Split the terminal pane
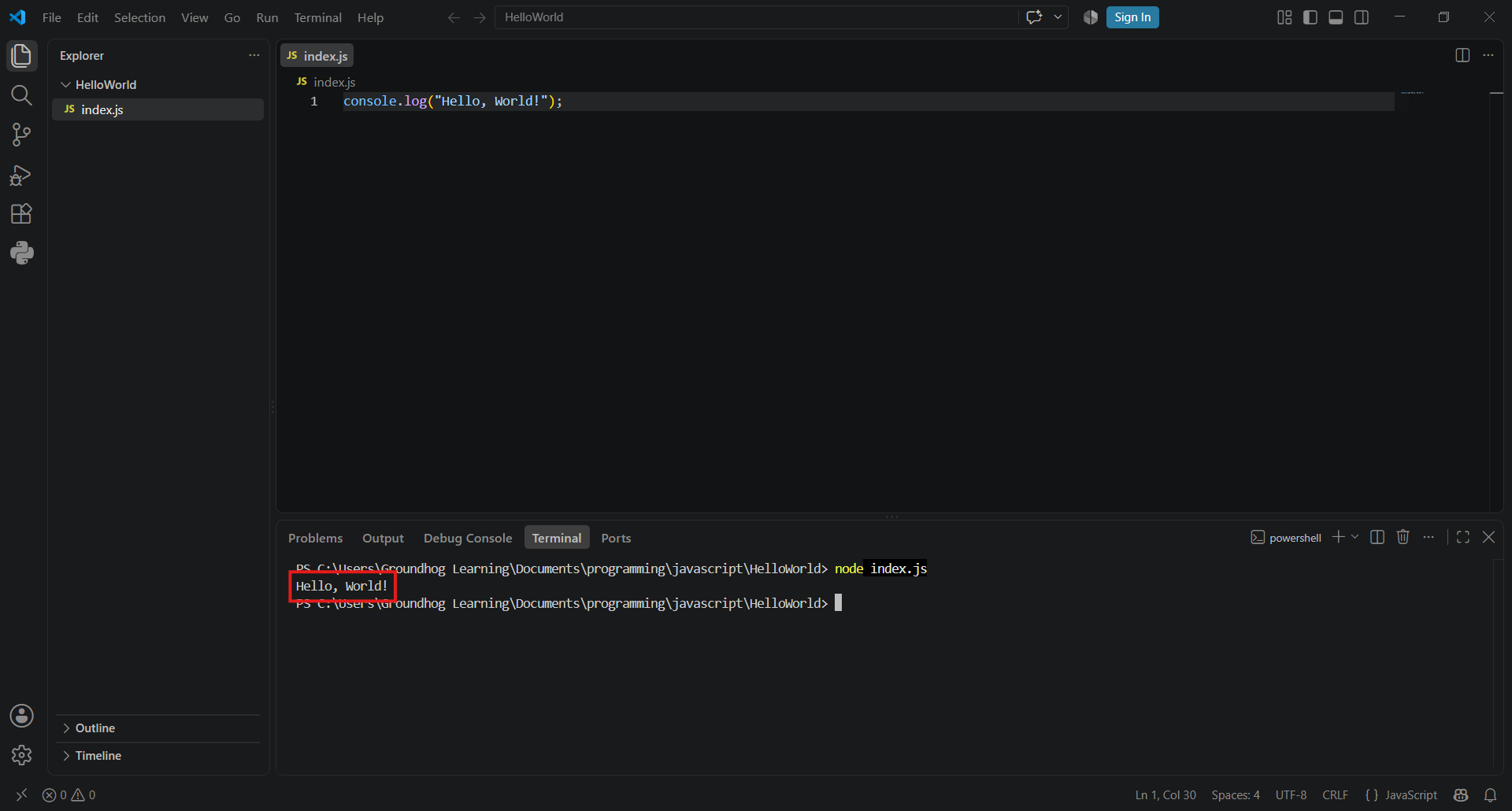The image size is (1512, 811). click(x=1377, y=537)
